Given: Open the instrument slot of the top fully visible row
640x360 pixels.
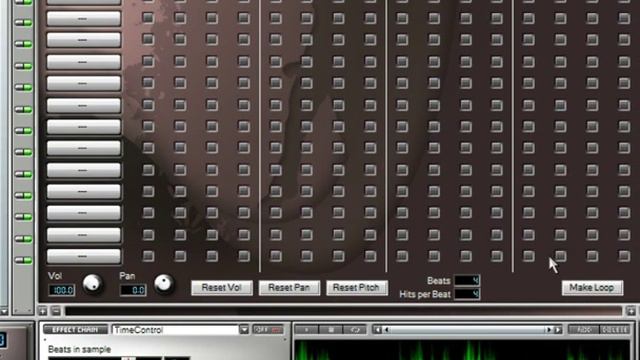Looking at the screenshot, I should pos(84,18).
